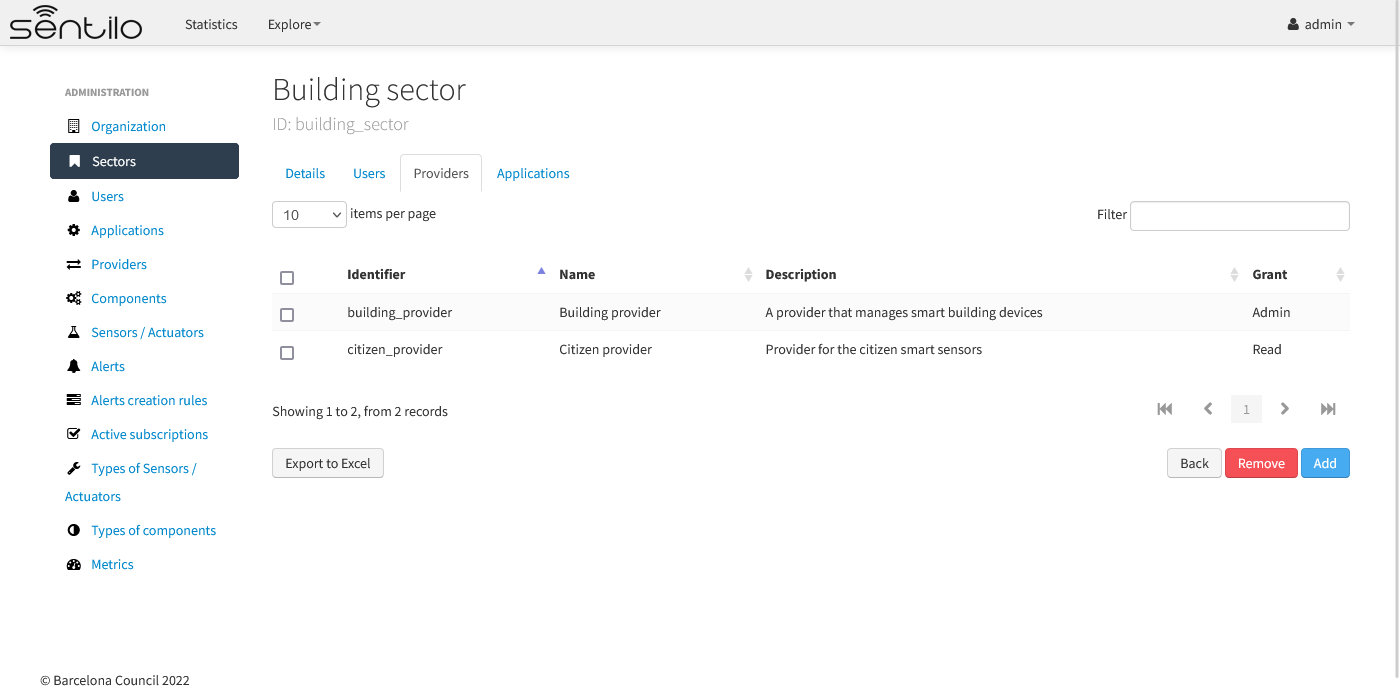Screen dimensions: 1400x700
Task: Sort table by Description column arrows
Action: tap(1234, 274)
